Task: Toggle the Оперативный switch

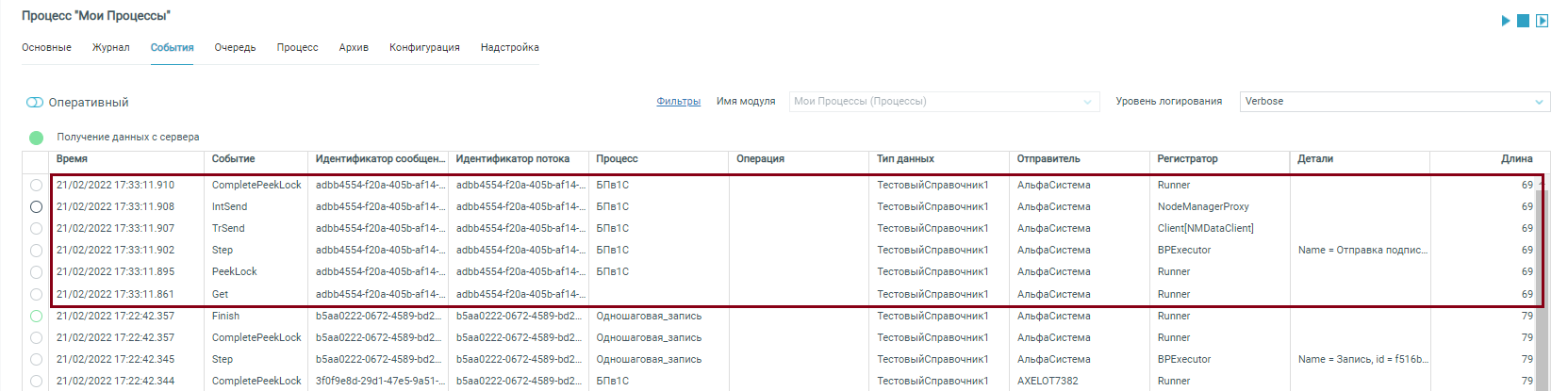Action: 35,103
